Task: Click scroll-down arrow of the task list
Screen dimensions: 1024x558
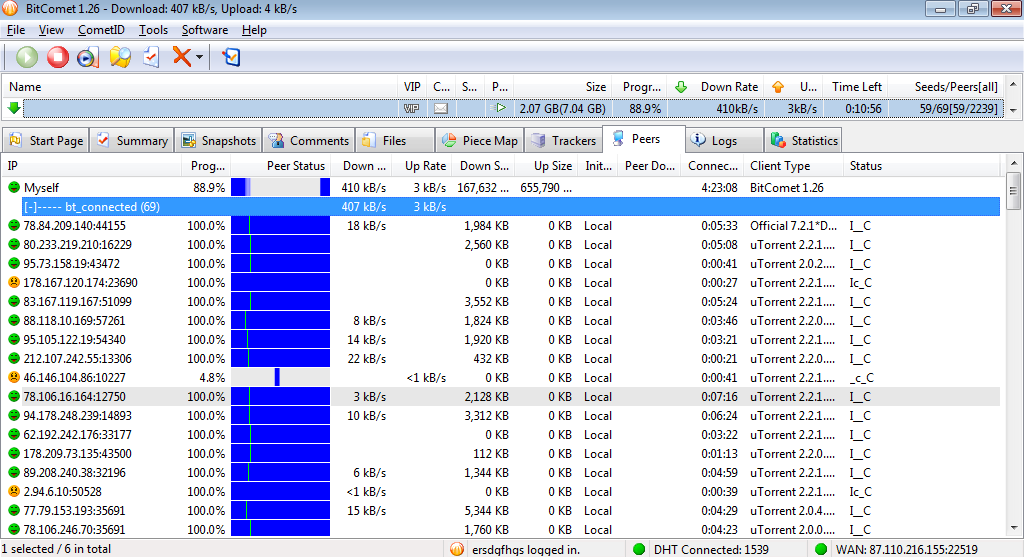Action: tap(1013, 110)
